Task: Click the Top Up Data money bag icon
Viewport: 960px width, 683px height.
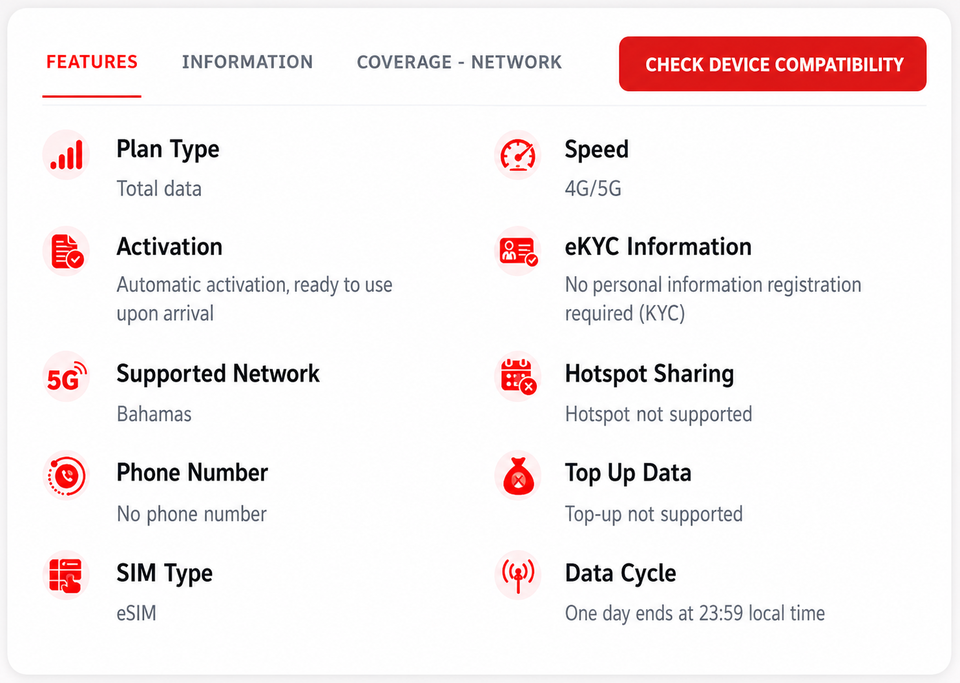Action: (518, 476)
